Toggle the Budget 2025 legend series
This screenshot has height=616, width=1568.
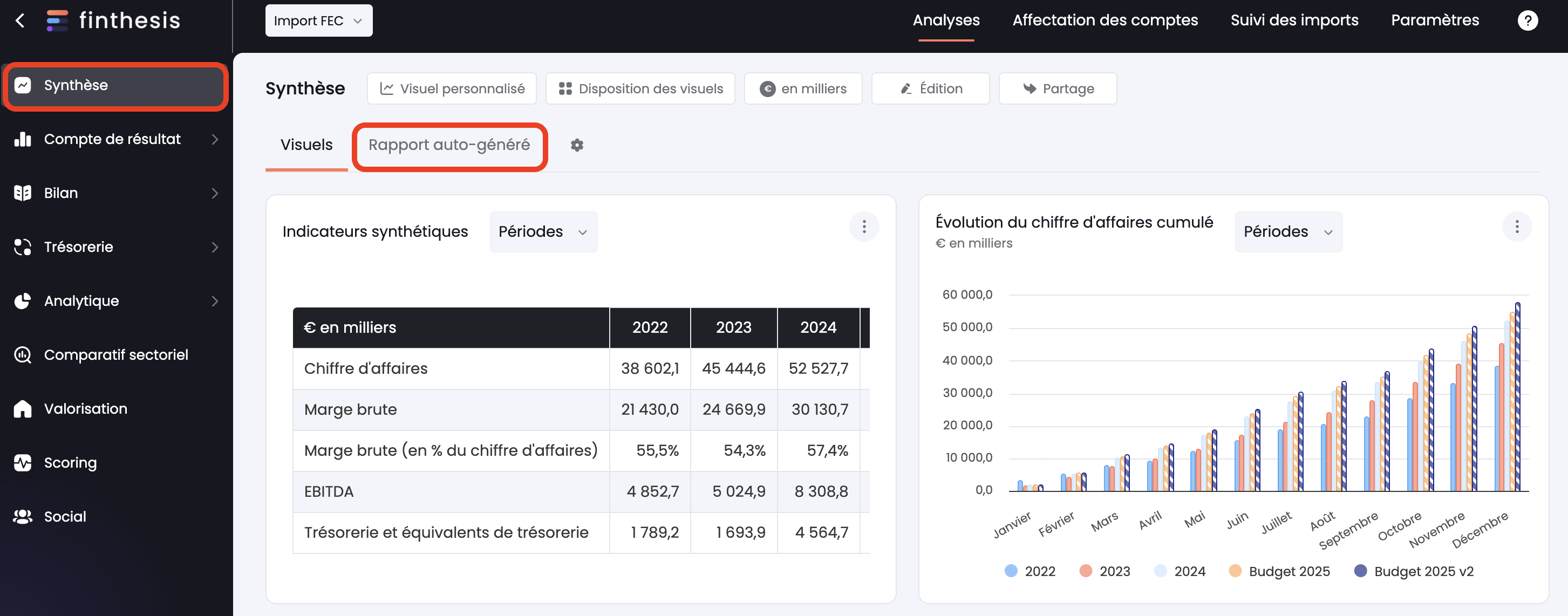[x=1279, y=571]
